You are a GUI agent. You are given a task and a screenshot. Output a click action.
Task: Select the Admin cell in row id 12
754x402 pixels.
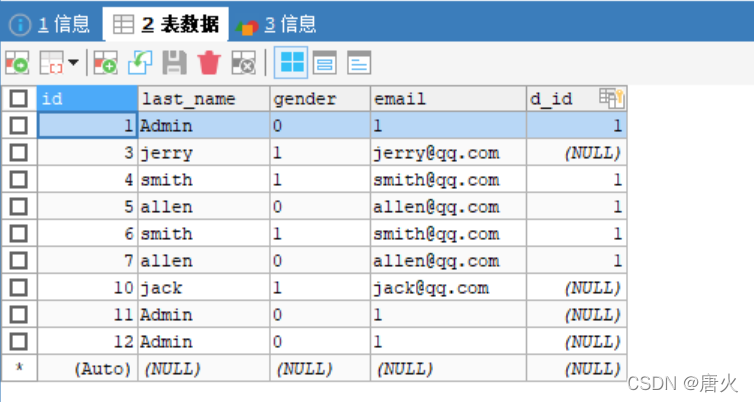[204, 342]
